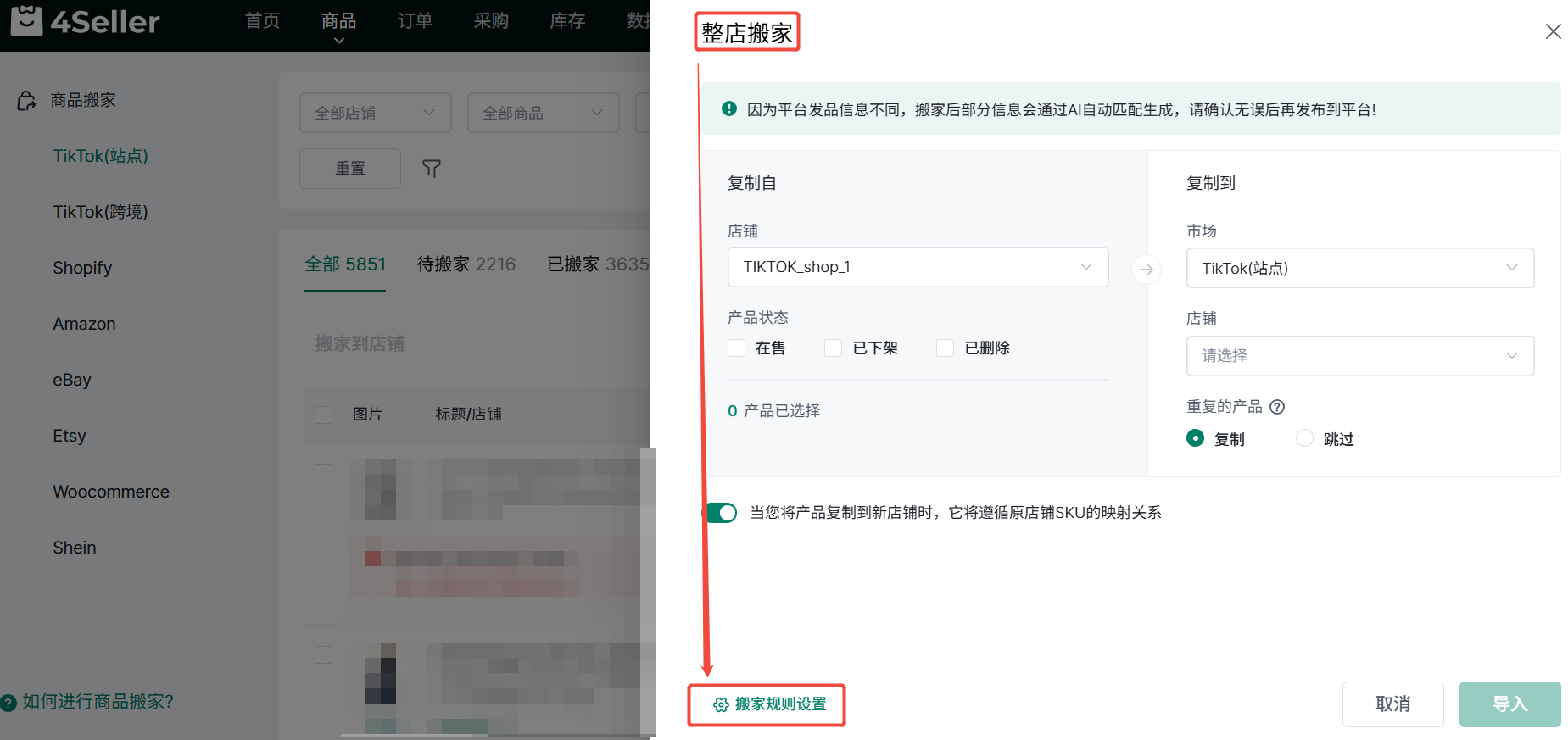Close the 整店搬家 dialog with X

(1553, 31)
